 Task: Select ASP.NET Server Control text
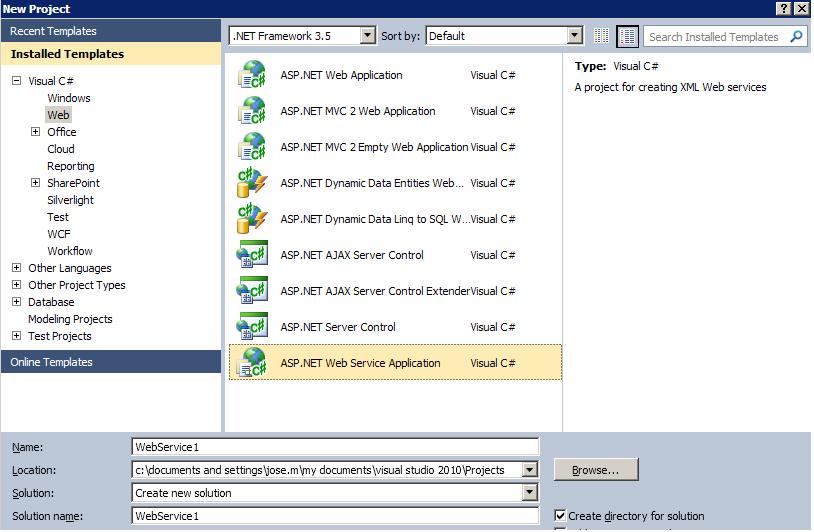[338, 328]
